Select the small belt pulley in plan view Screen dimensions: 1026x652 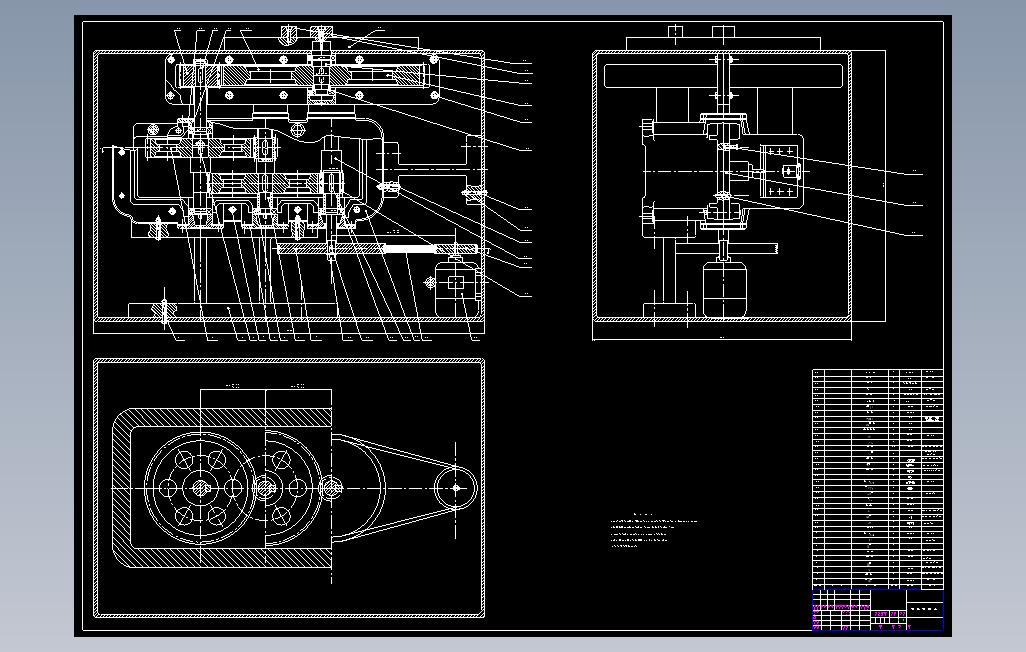click(x=456, y=488)
